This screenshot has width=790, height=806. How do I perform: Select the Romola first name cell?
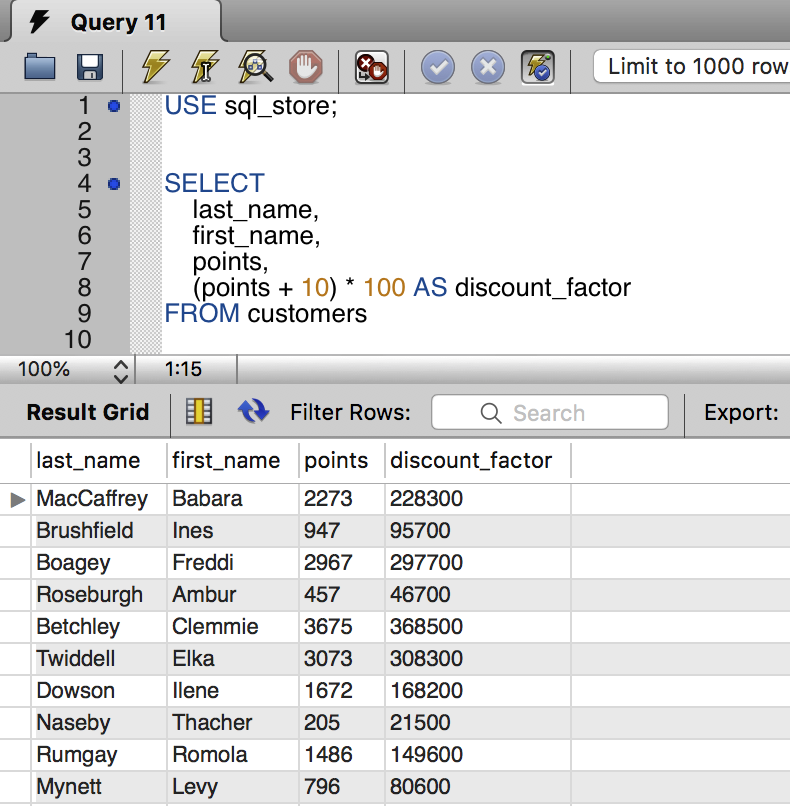click(x=233, y=755)
